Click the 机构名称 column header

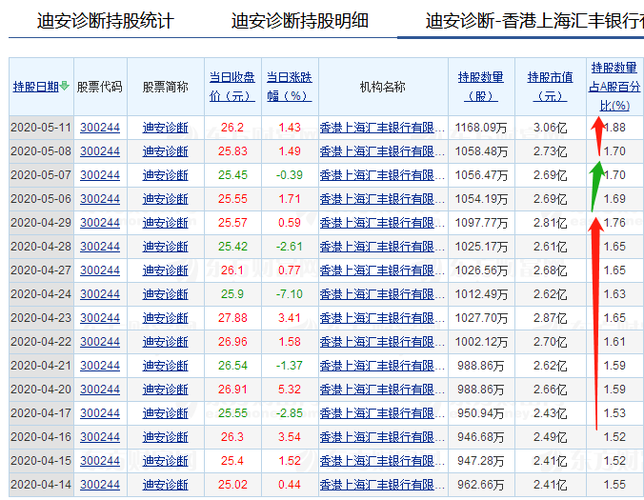pyautogui.click(x=382, y=87)
